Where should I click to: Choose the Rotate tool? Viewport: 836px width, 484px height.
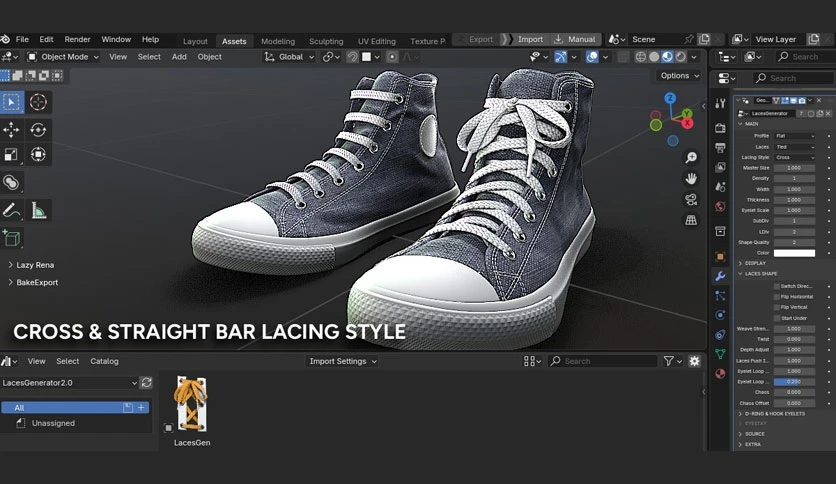click(x=38, y=130)
